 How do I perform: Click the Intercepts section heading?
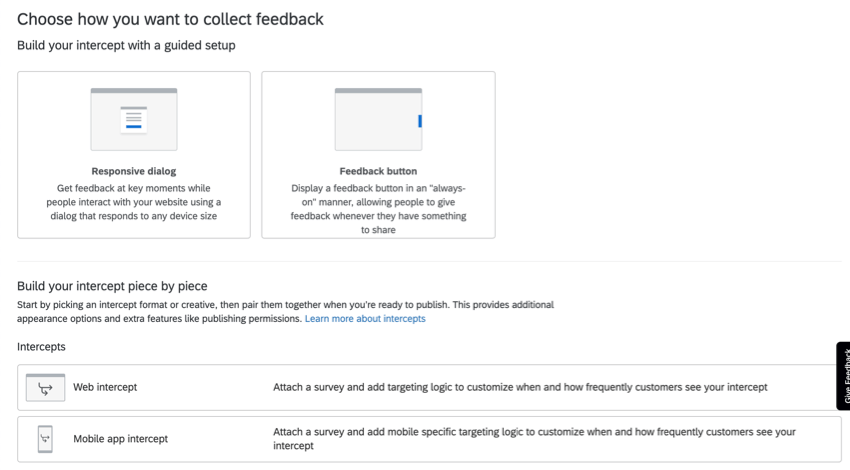point(41,347)
